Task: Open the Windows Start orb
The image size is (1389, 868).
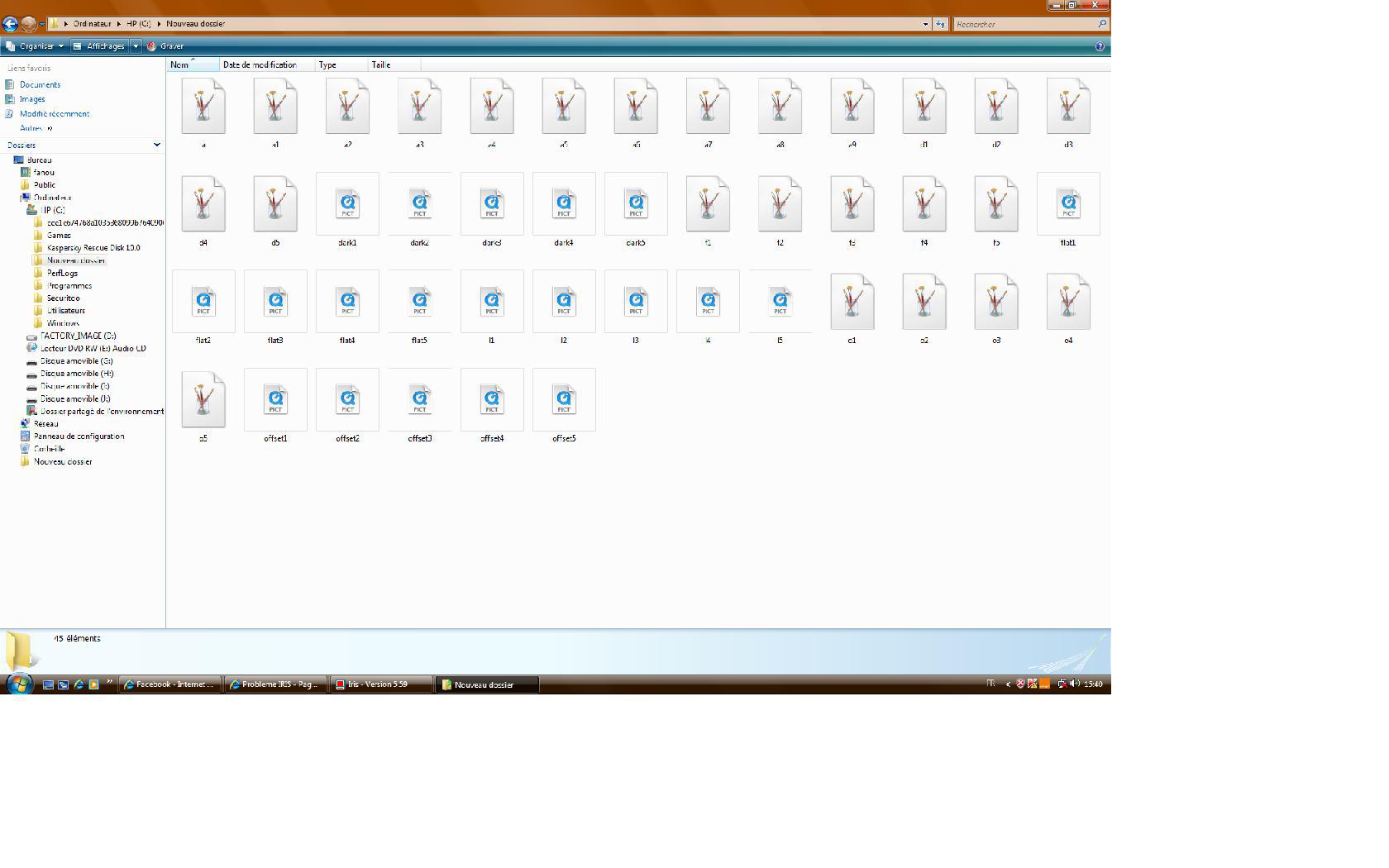Action: (18, 684)
